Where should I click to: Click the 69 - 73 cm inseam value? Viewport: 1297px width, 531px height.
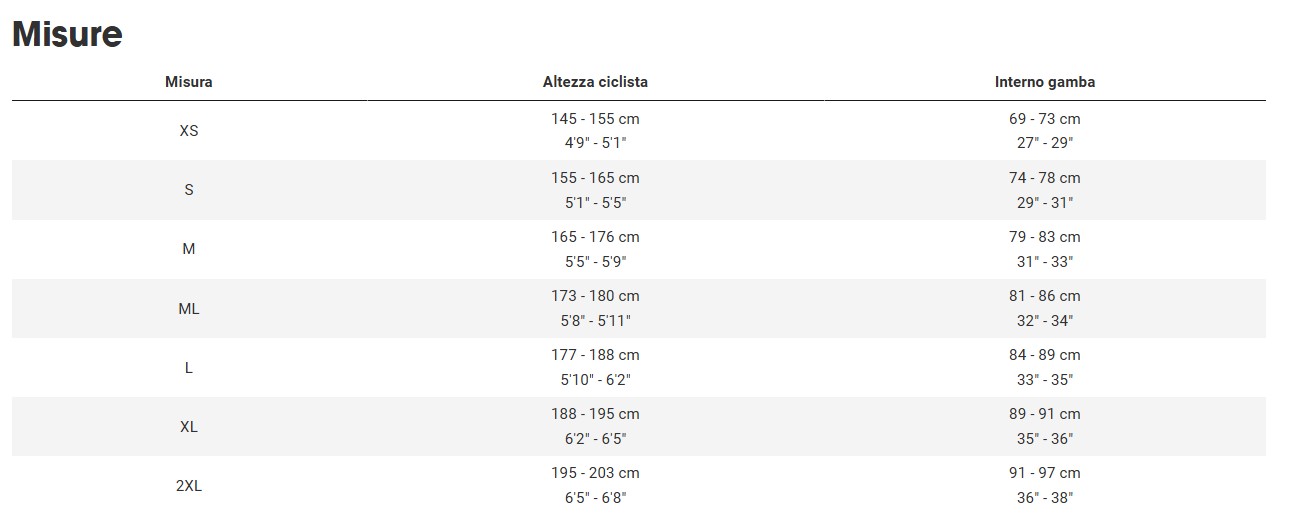tap(1045, 119)
